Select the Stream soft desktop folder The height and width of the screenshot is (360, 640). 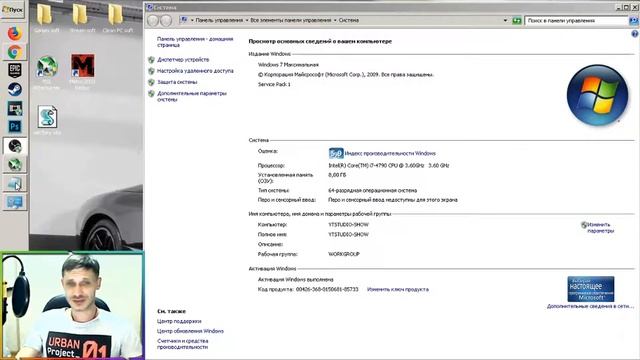click(82, 19)
